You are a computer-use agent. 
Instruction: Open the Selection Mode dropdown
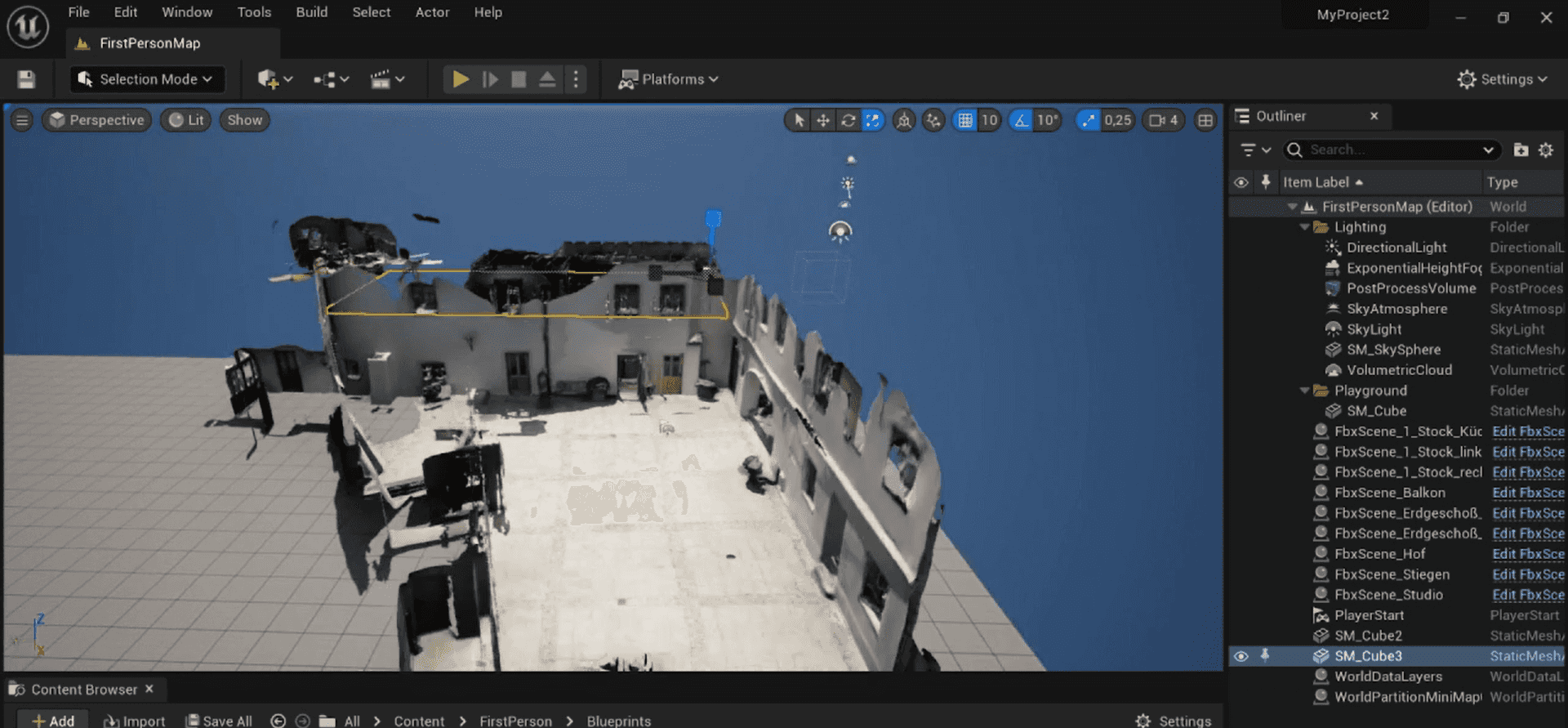[x=147, y=79]
